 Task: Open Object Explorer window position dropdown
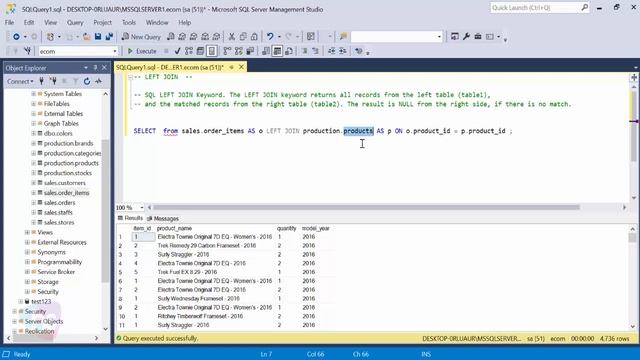(x=86, y=68)
